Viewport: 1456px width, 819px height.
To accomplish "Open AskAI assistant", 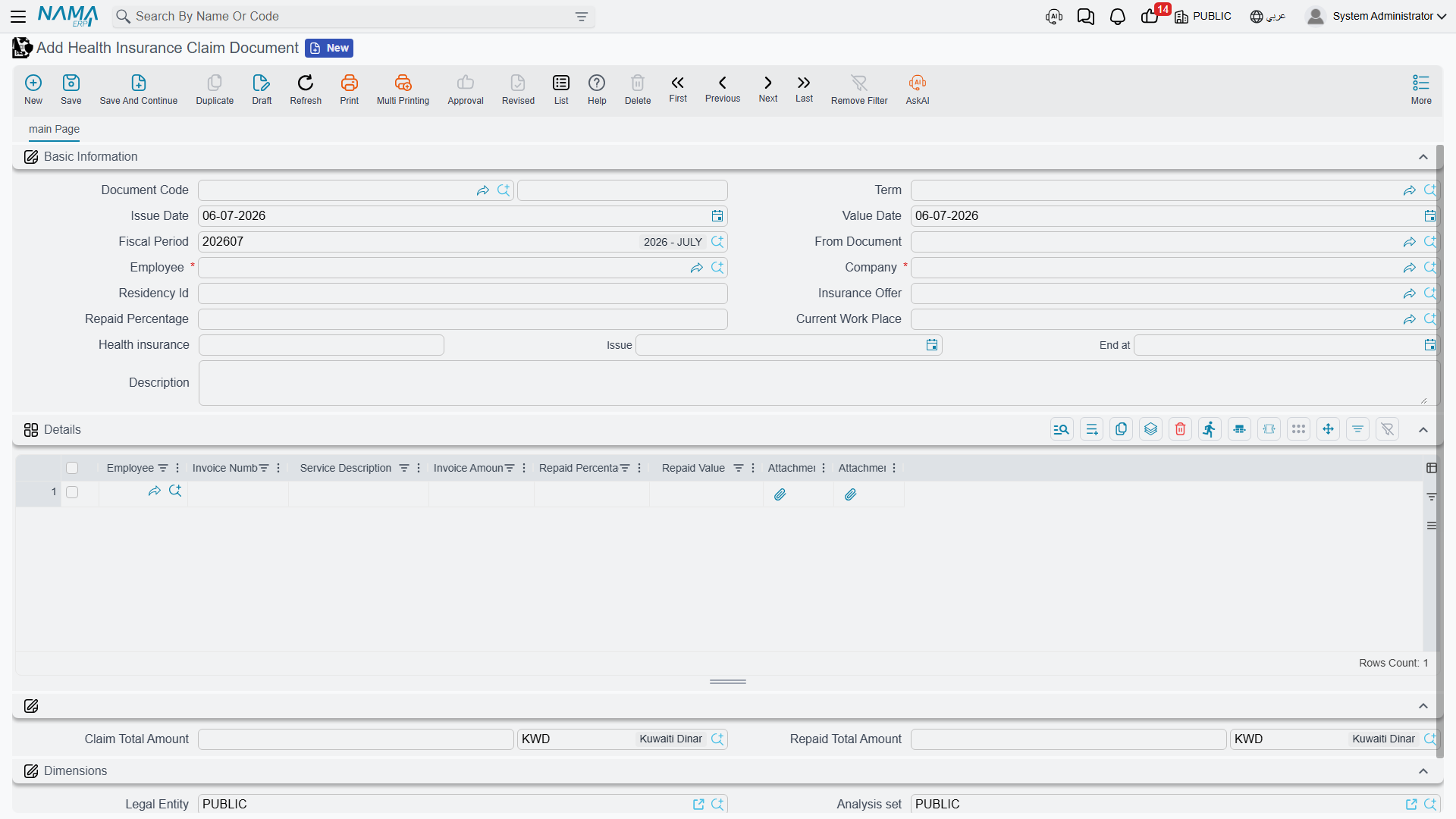I will point(918,89).
